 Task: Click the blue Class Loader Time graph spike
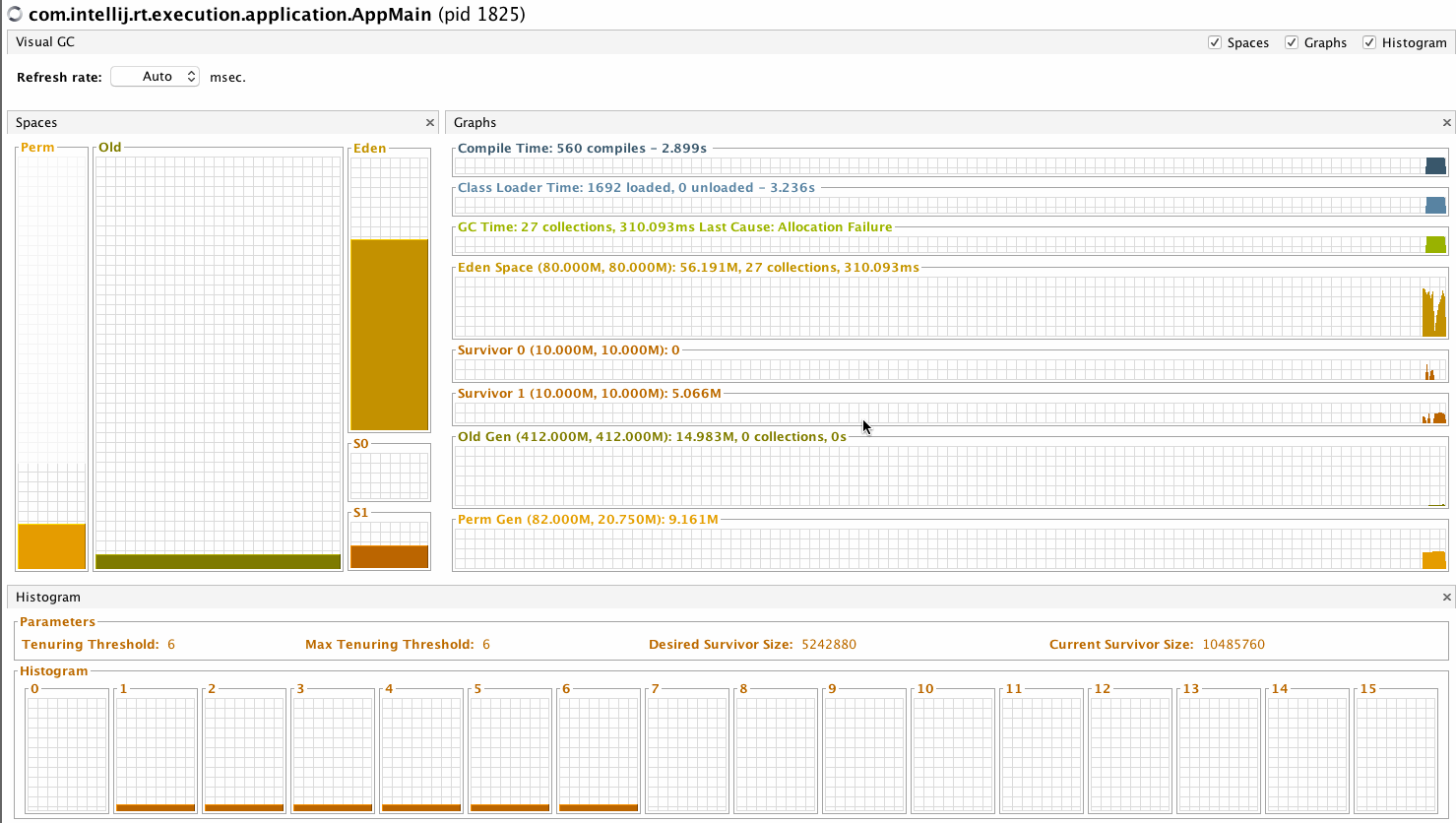tap(1435, 205)
